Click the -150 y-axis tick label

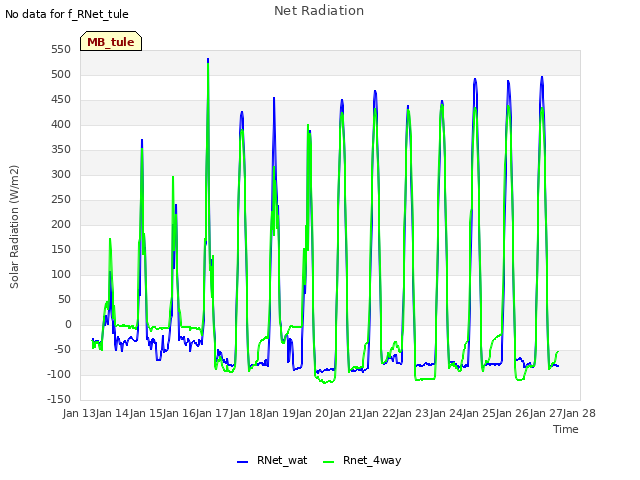tap(59, 400)
